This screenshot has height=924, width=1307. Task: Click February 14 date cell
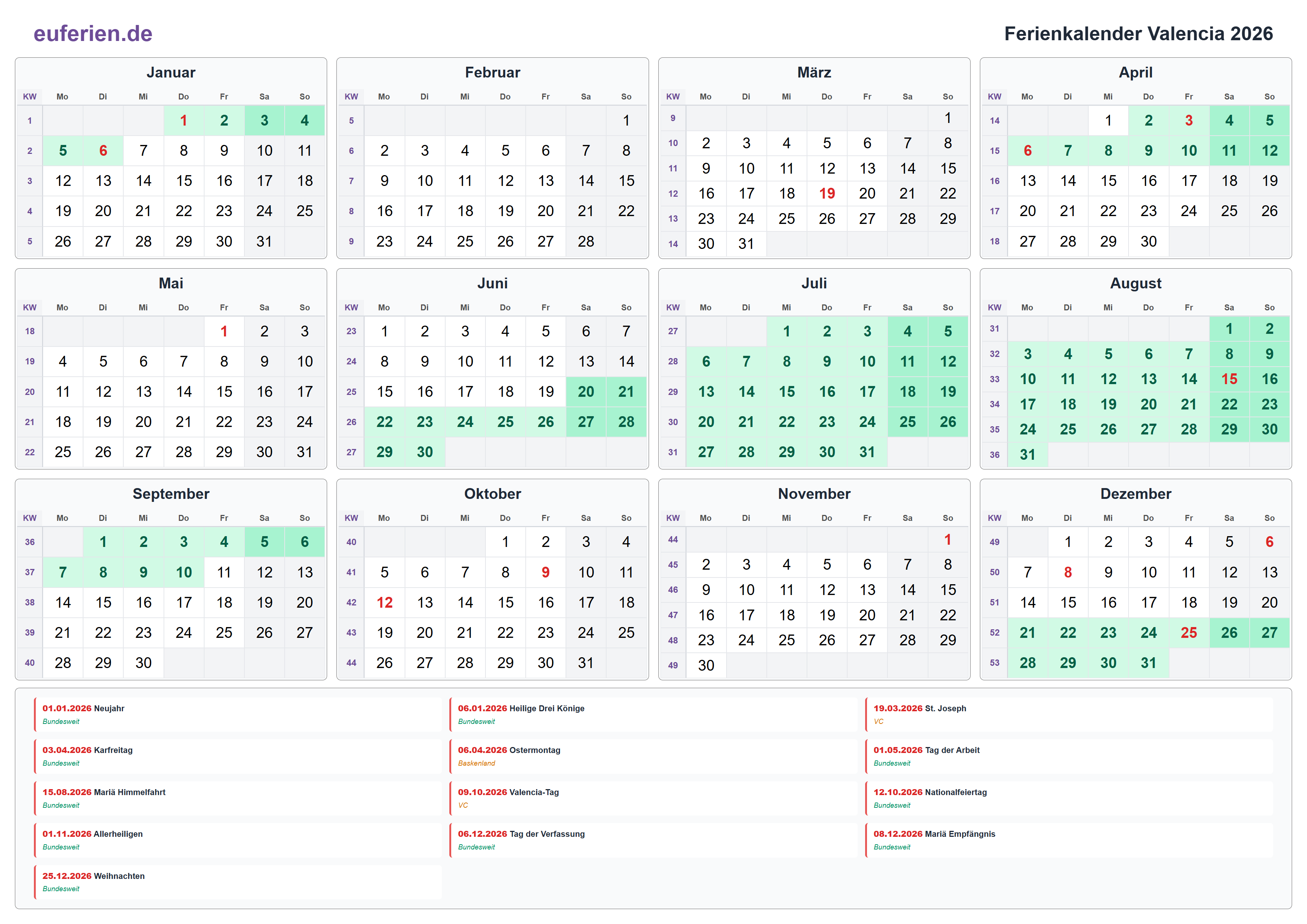tap(586, 181)
